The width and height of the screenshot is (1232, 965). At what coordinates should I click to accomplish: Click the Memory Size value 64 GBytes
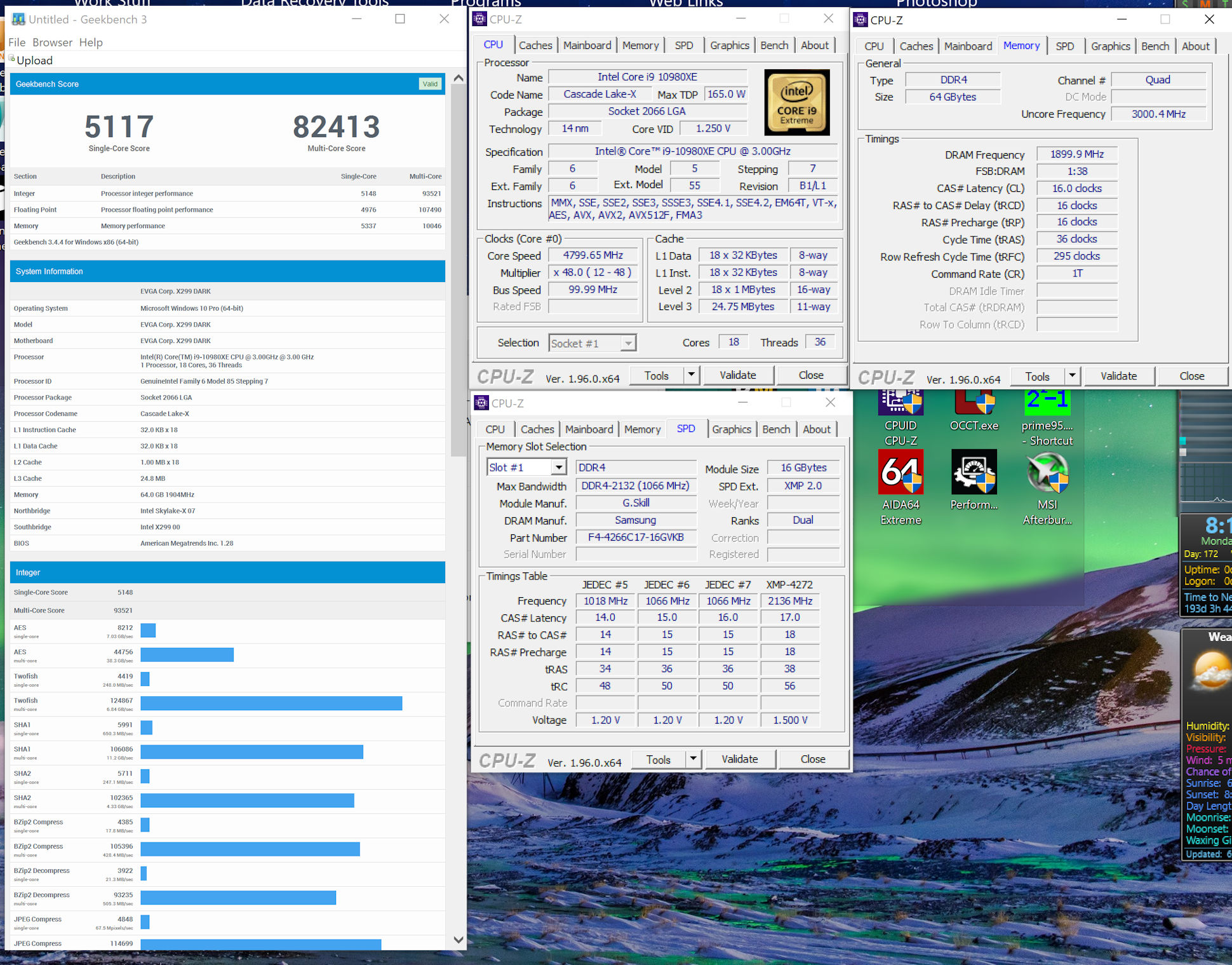click(x=953, y=97)
